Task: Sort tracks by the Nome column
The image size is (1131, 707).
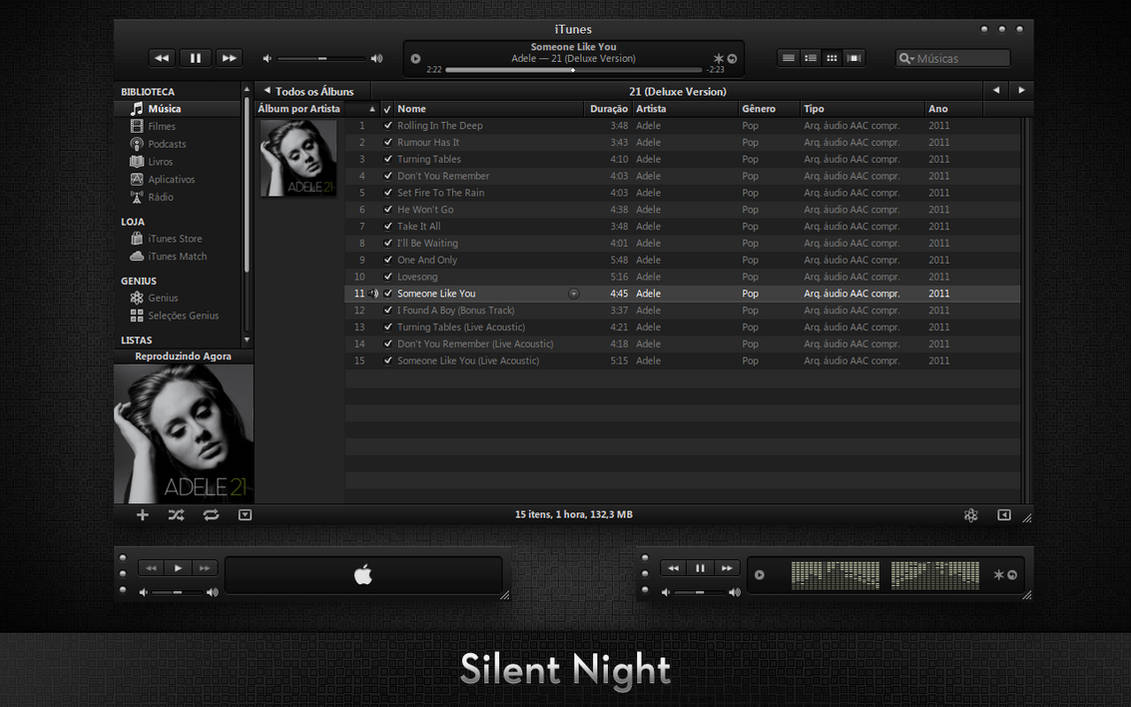Action: pos(488,109)
